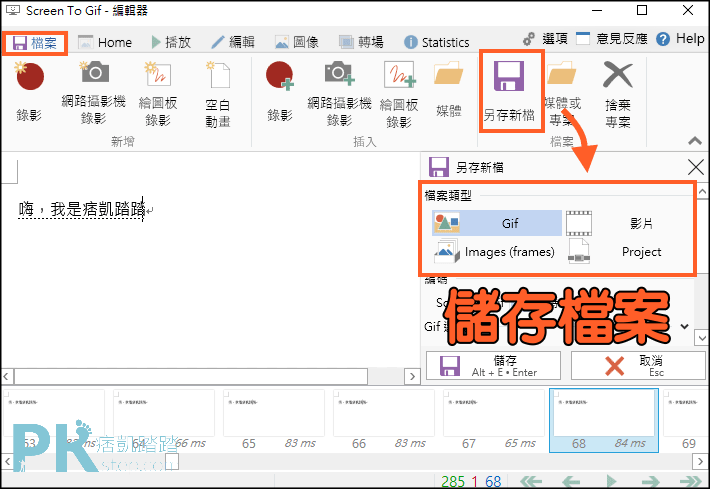Click panel scrollbar down arrow
The width and height of the screenshot is (710, 489).
click(702, 338)
